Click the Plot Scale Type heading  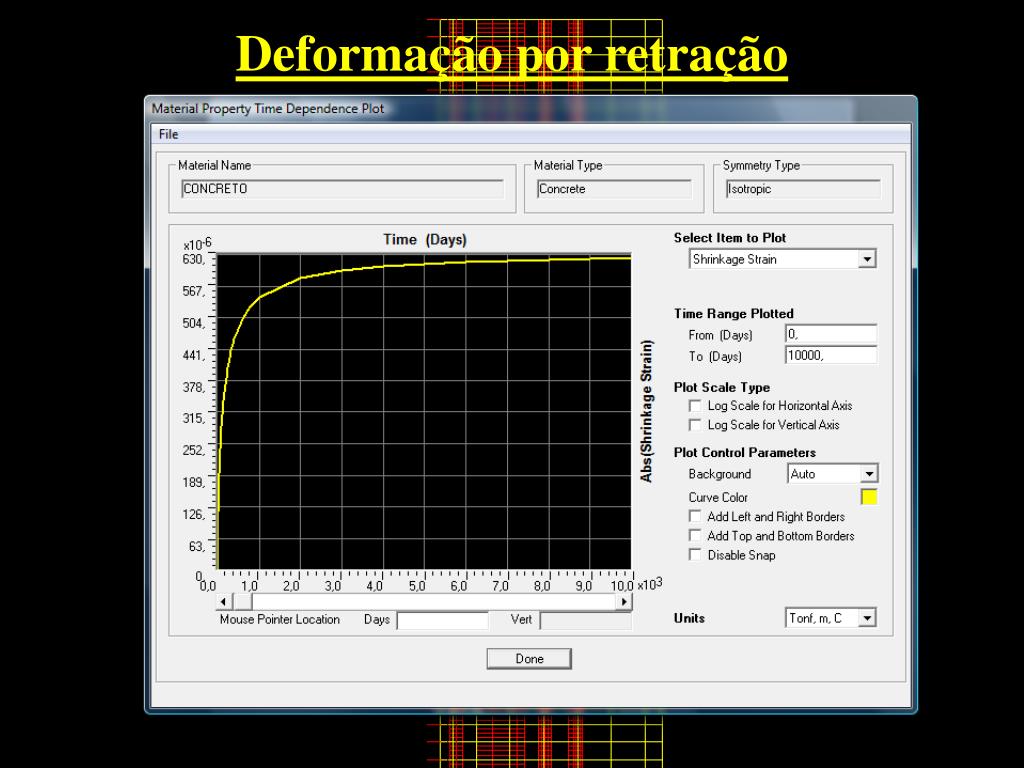coord(722,387)
